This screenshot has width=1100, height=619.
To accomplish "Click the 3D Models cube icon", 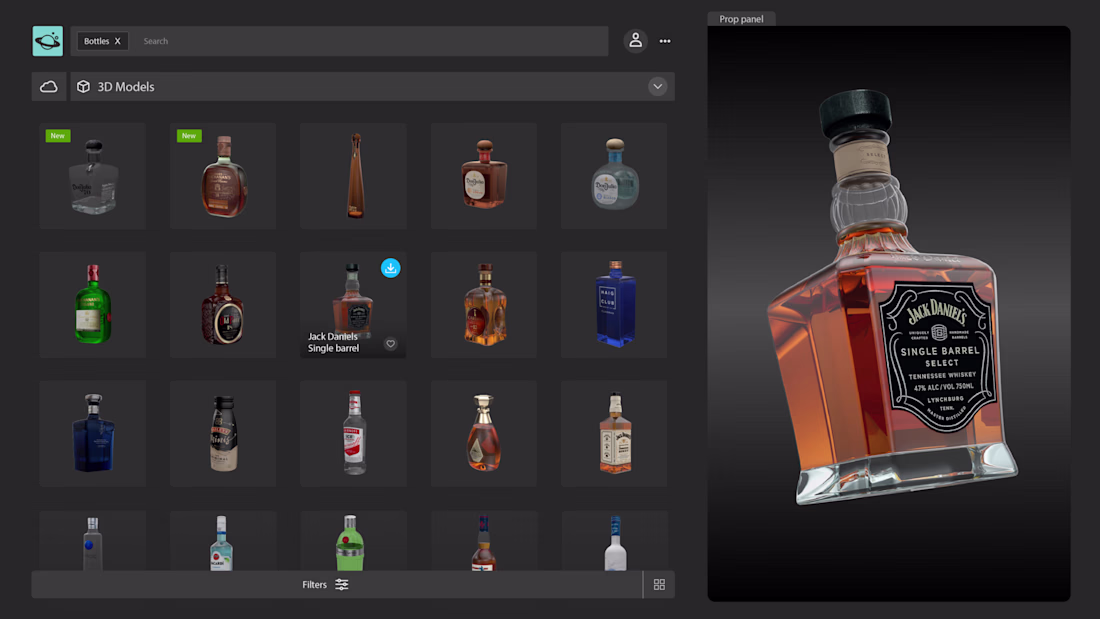I will [83, 86].
